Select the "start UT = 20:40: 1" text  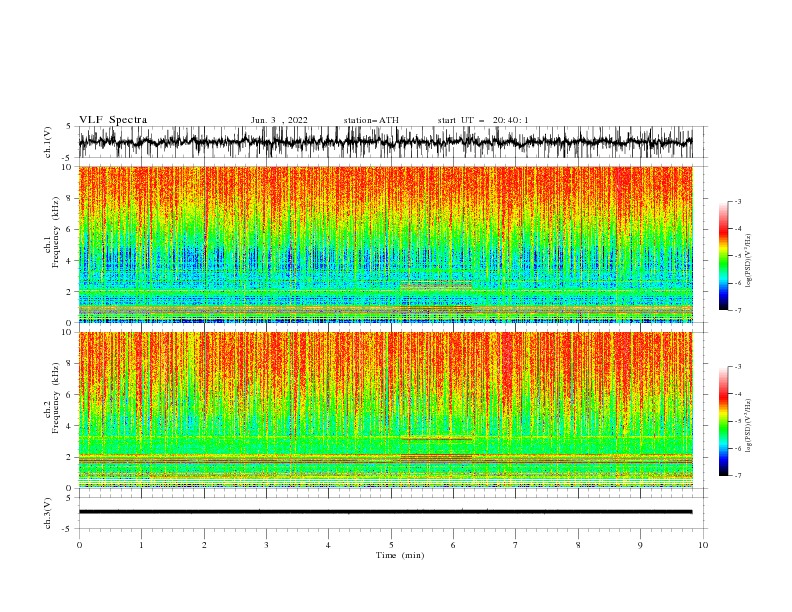tap(483, 120)
